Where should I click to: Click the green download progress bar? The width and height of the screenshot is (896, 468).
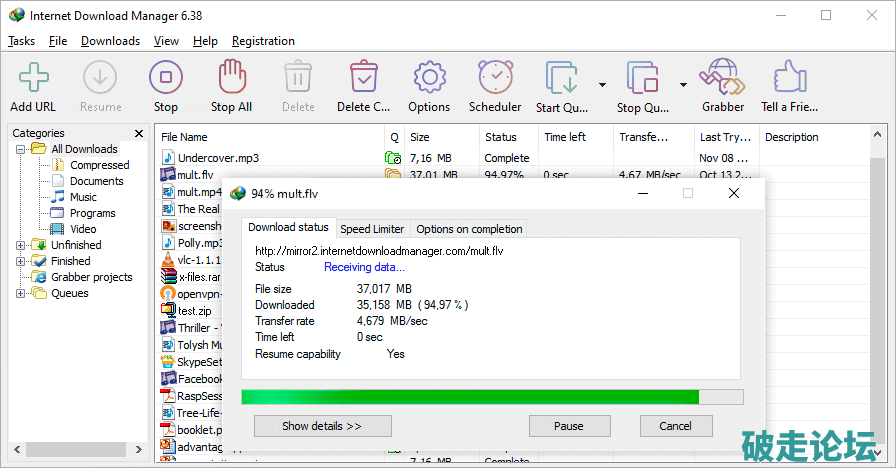tap(470, 397)
